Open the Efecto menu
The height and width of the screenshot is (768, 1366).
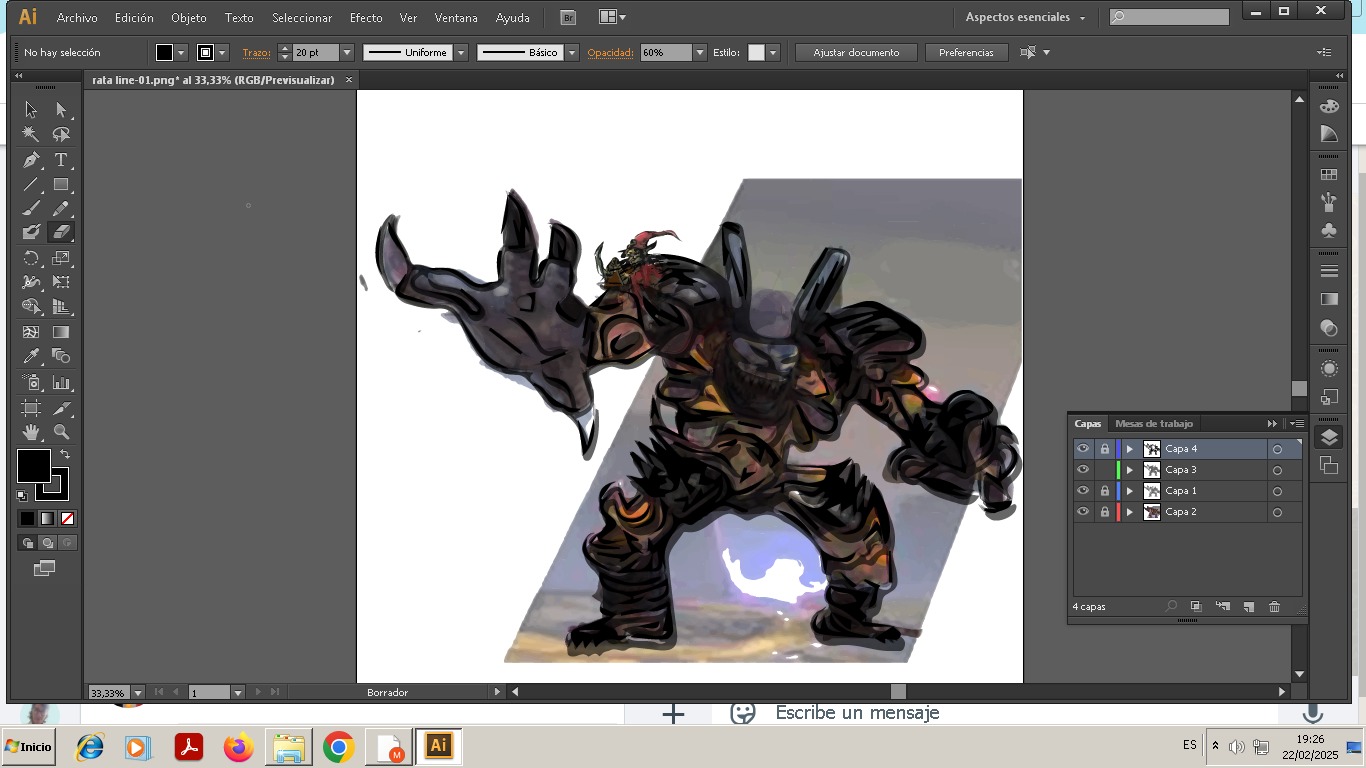[366, 18]
